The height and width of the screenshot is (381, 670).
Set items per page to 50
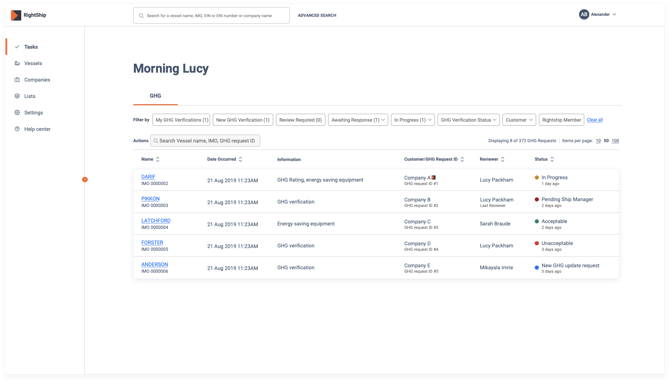point(606,141)
